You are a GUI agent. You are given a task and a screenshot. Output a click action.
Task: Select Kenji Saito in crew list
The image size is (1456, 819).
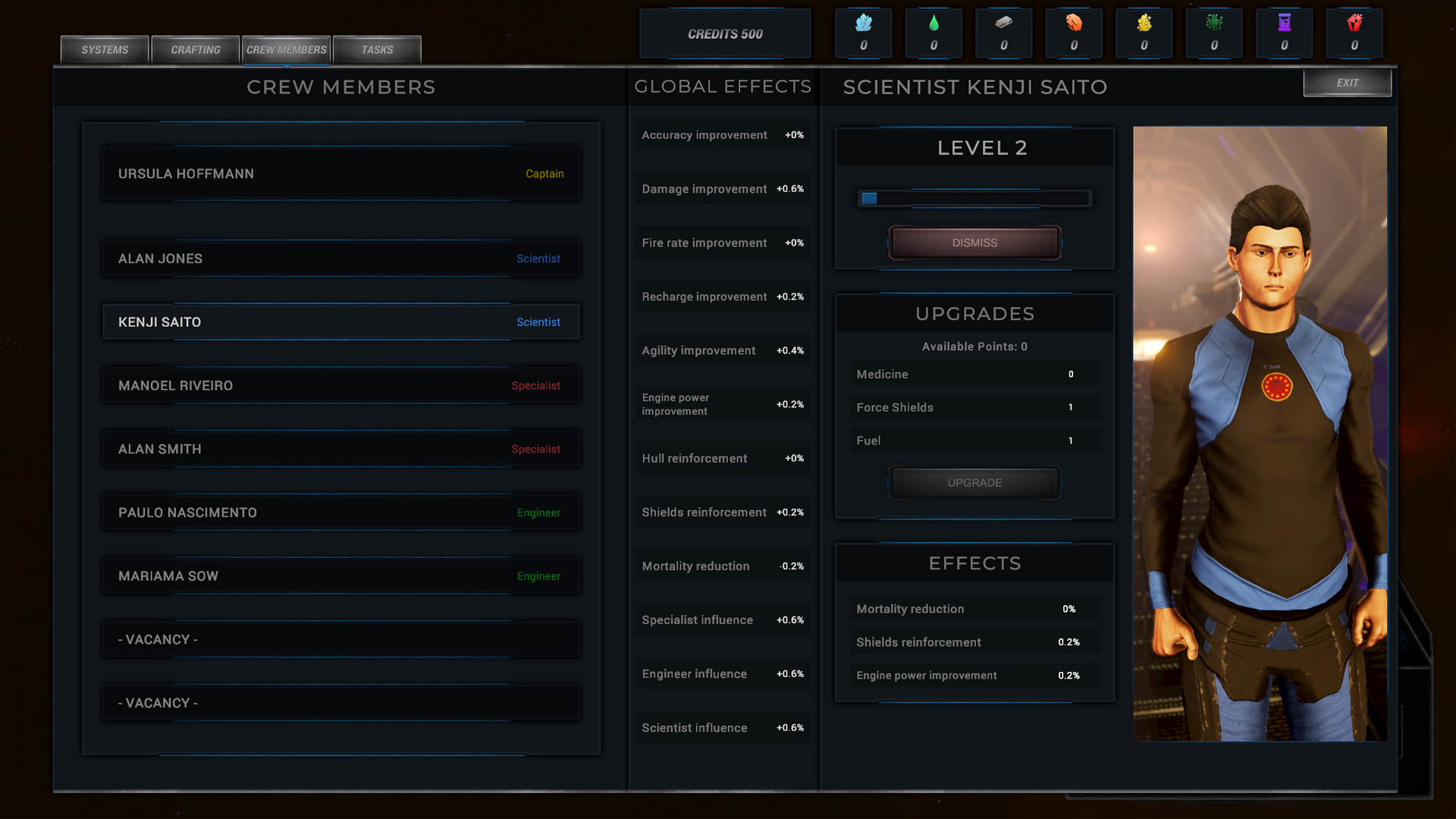point(341,322)
